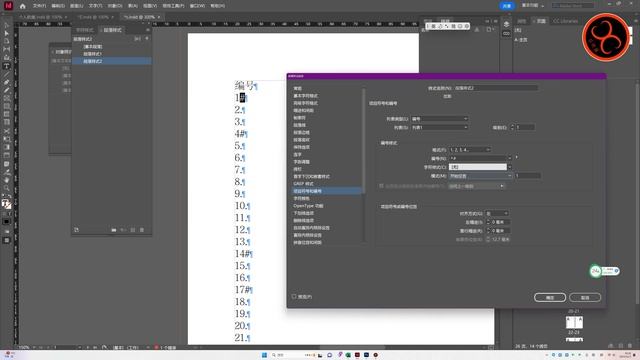Image resolution: width=640 pixels, height=360 pixels.
Task: Click the Apply Color button in the toolbox
Action: click(7, 222)
